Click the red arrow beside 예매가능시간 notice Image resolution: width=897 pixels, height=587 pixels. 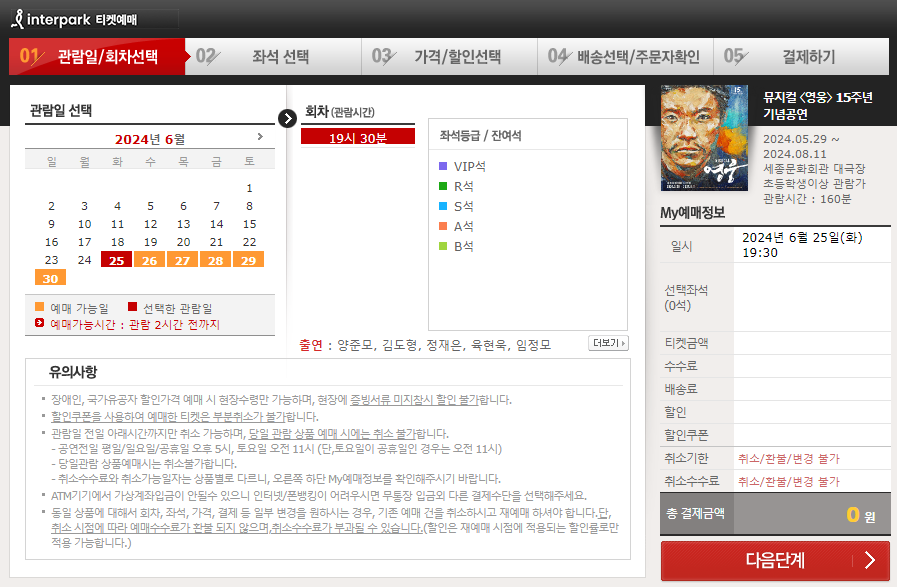pyautogui.click(x=38, y=322)
